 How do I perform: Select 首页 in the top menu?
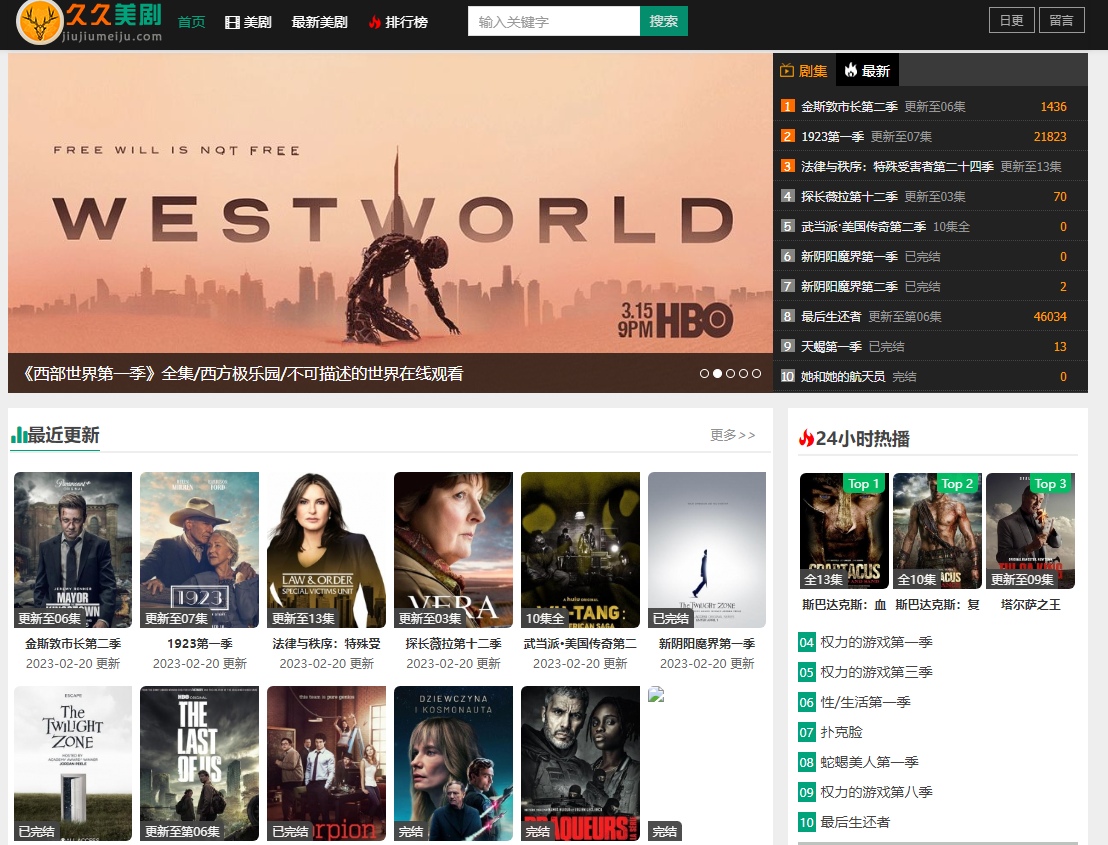[x=191, y=20]
